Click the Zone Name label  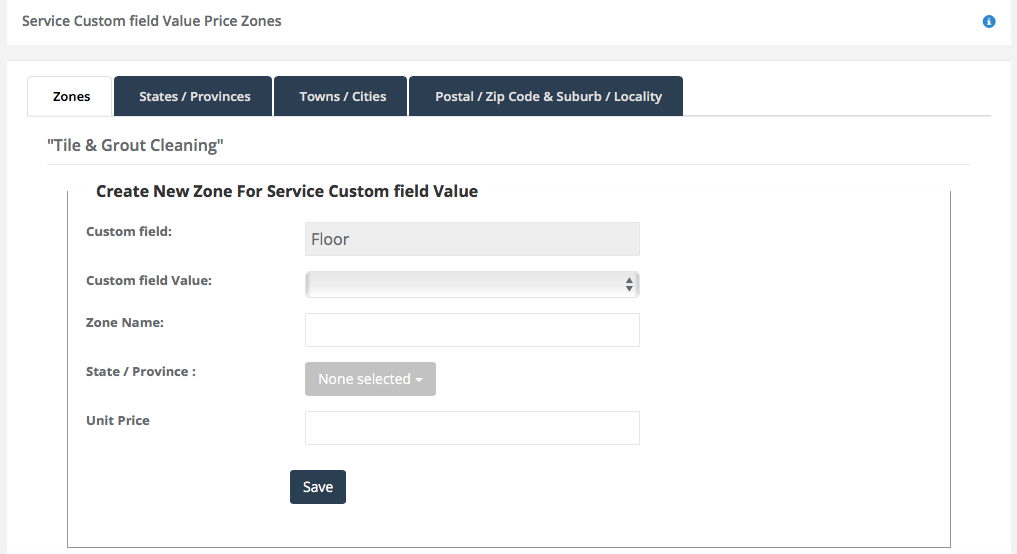click(125, 322)
